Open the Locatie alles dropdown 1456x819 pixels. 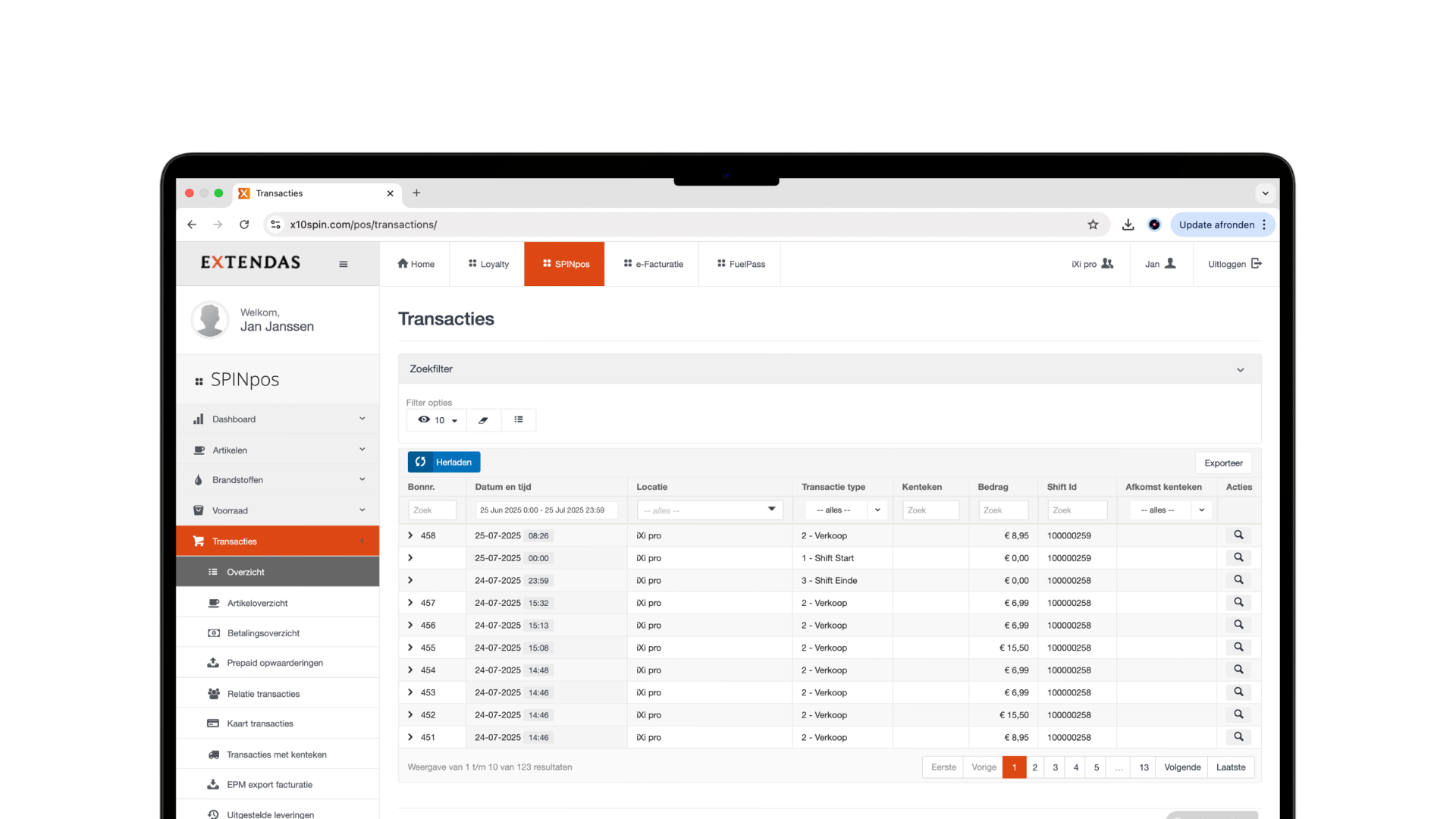(708, 510)
